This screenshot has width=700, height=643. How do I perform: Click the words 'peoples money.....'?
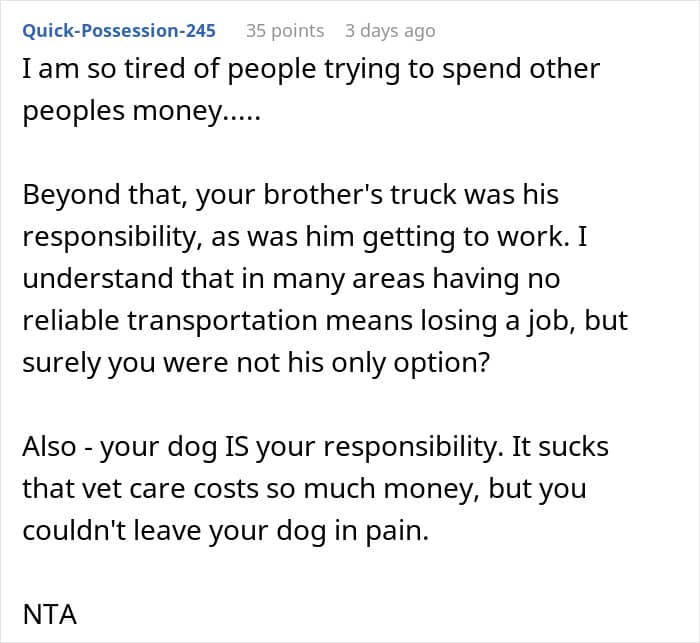click(140, 113)
